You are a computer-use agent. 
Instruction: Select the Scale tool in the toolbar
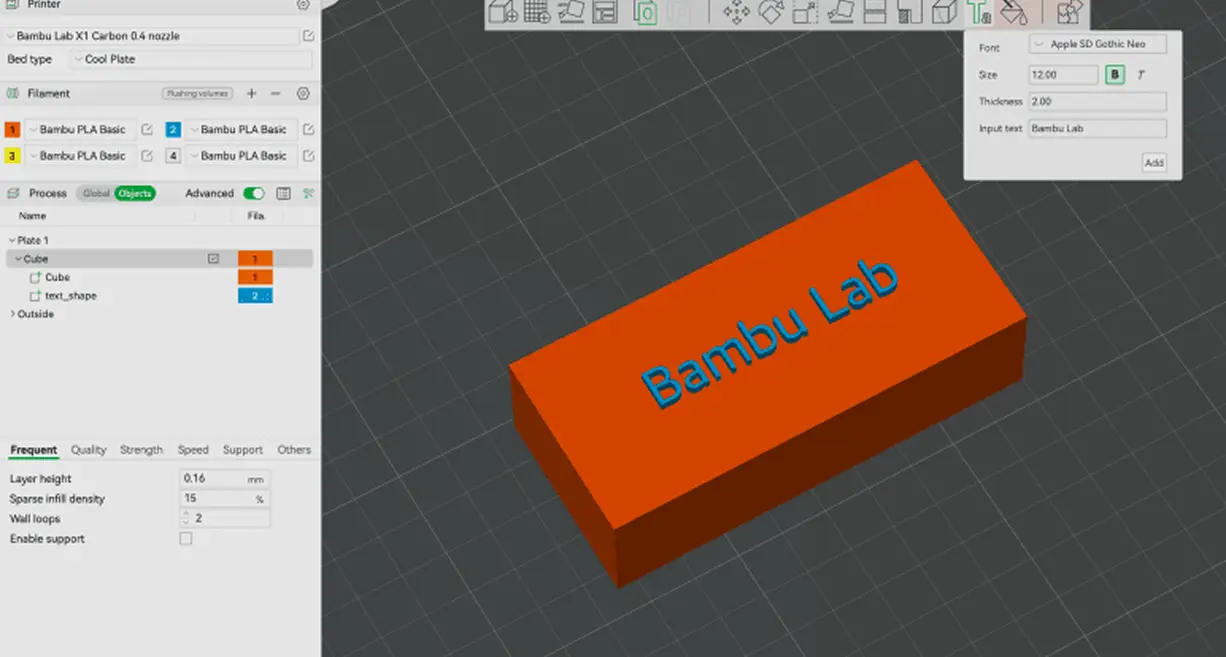[805, 12]
